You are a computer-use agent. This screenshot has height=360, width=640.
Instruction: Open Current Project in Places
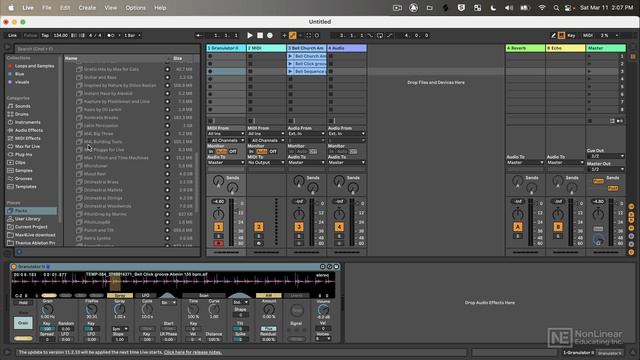point(31,227)
